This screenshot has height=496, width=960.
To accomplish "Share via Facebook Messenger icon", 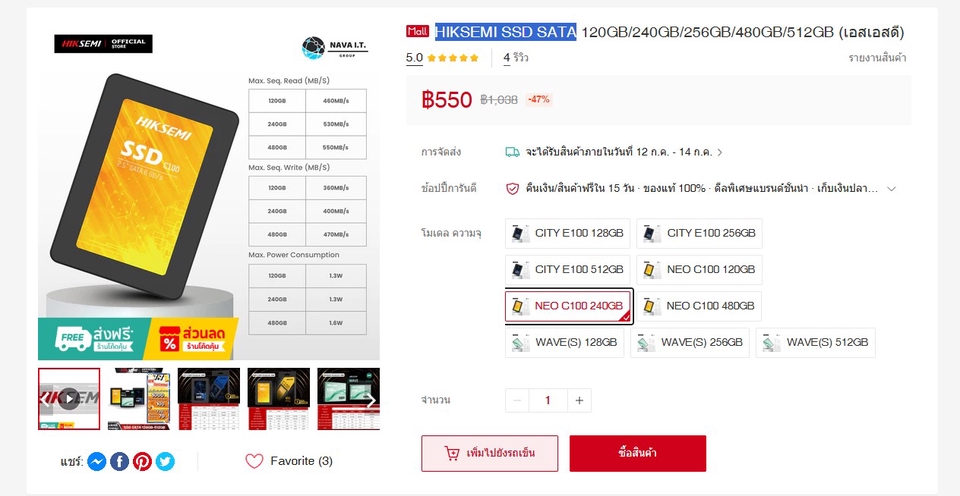I will pos(97,461).
